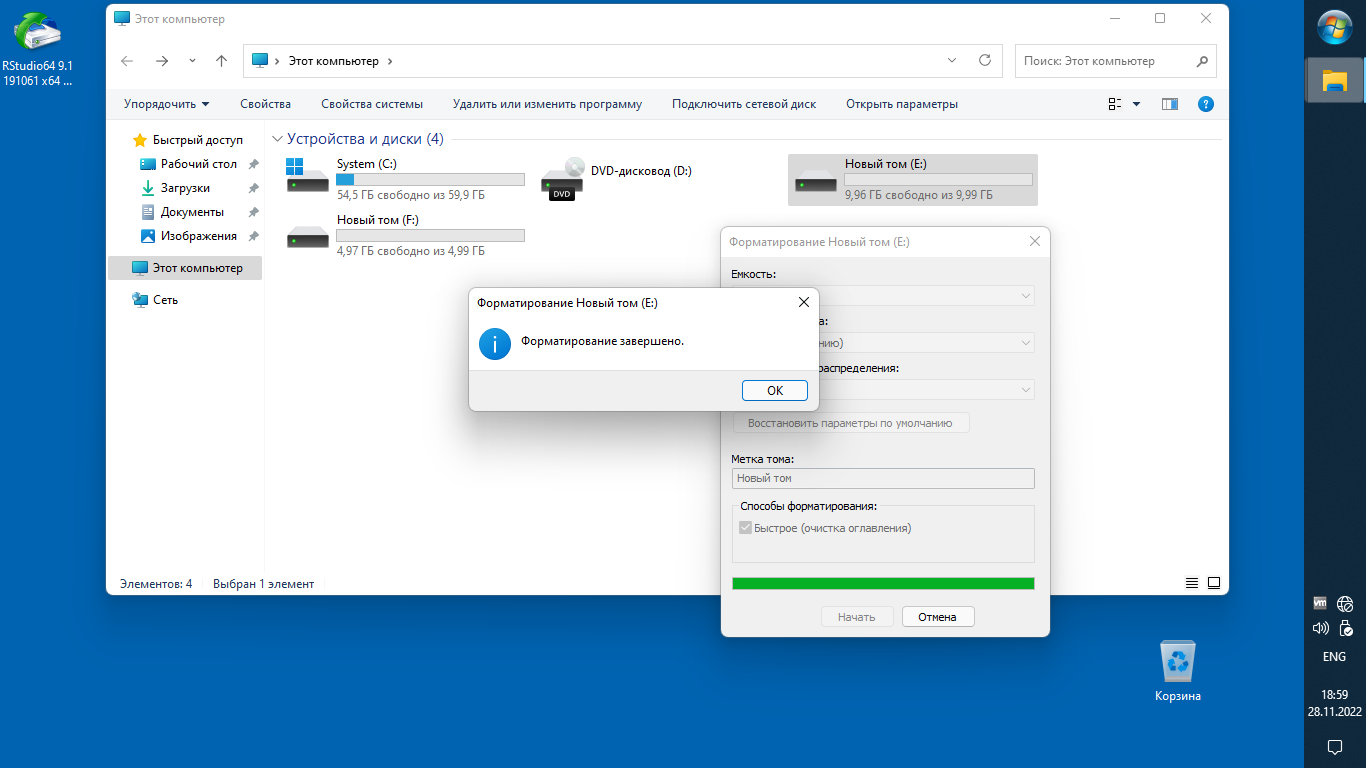Collapse the Устройства и диски group

click(277, 139)
